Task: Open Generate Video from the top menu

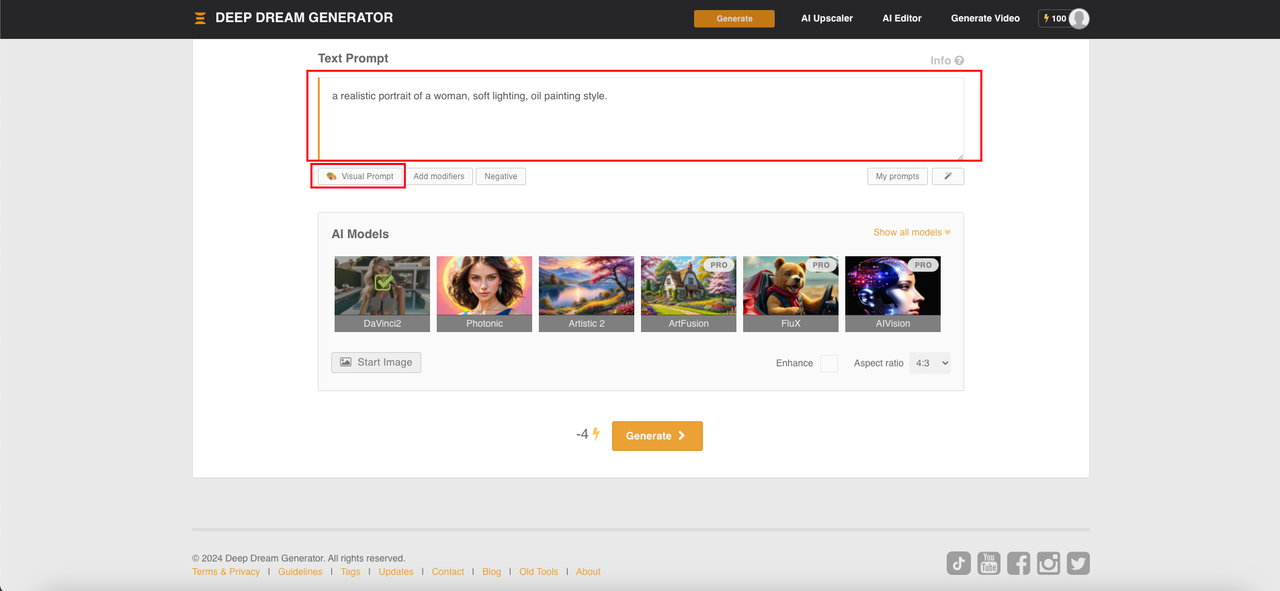Action: tap(986, 18)
